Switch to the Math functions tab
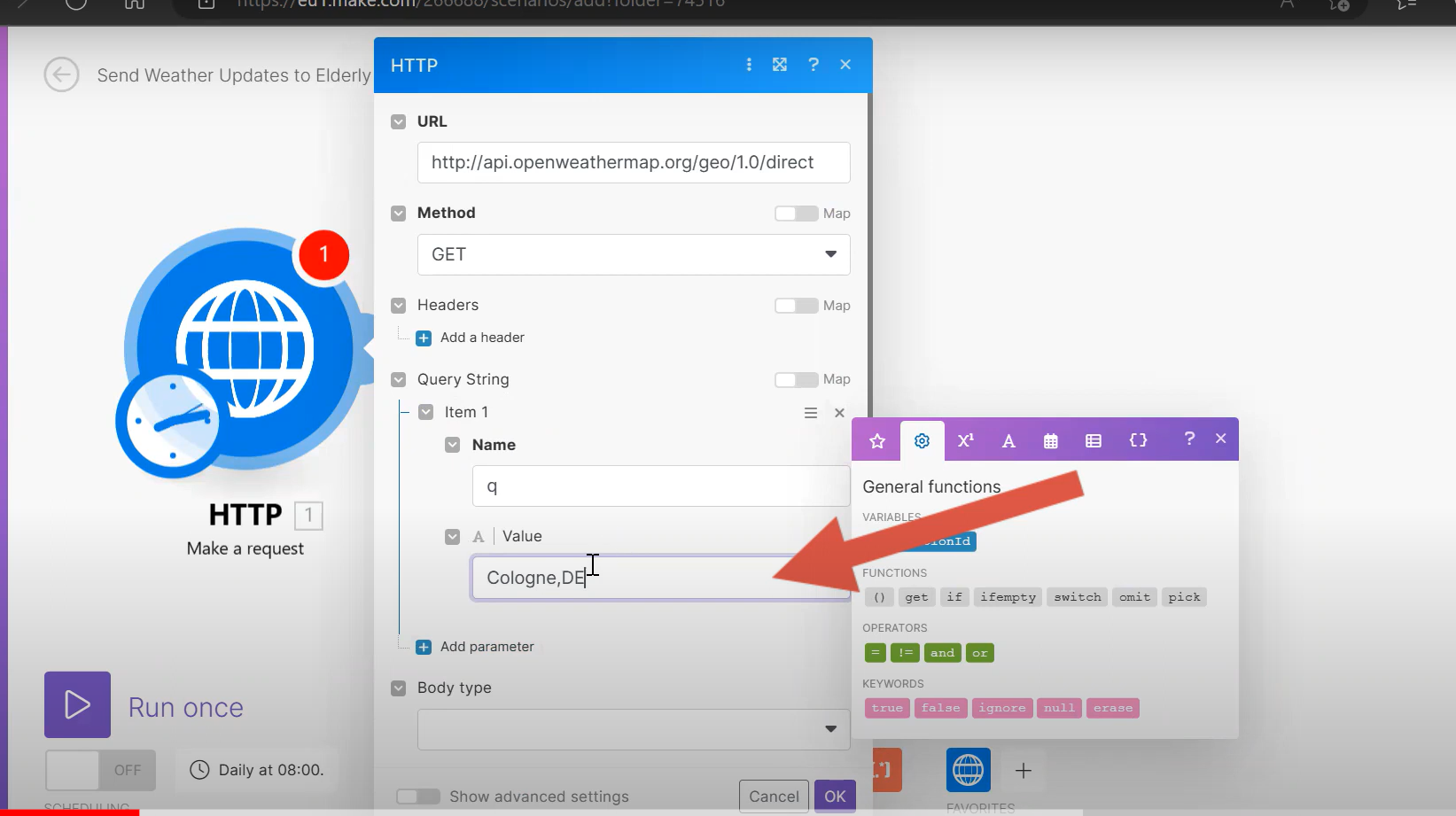The width and height of the screenshot is (1456, 816). coord(966,440)
